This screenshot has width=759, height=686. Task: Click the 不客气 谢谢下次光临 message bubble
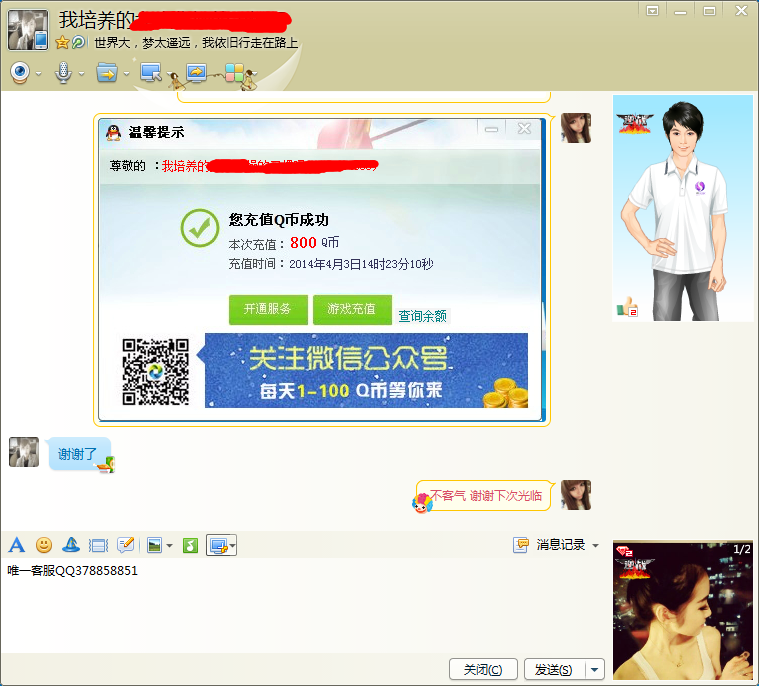click(x=484, y=495)
